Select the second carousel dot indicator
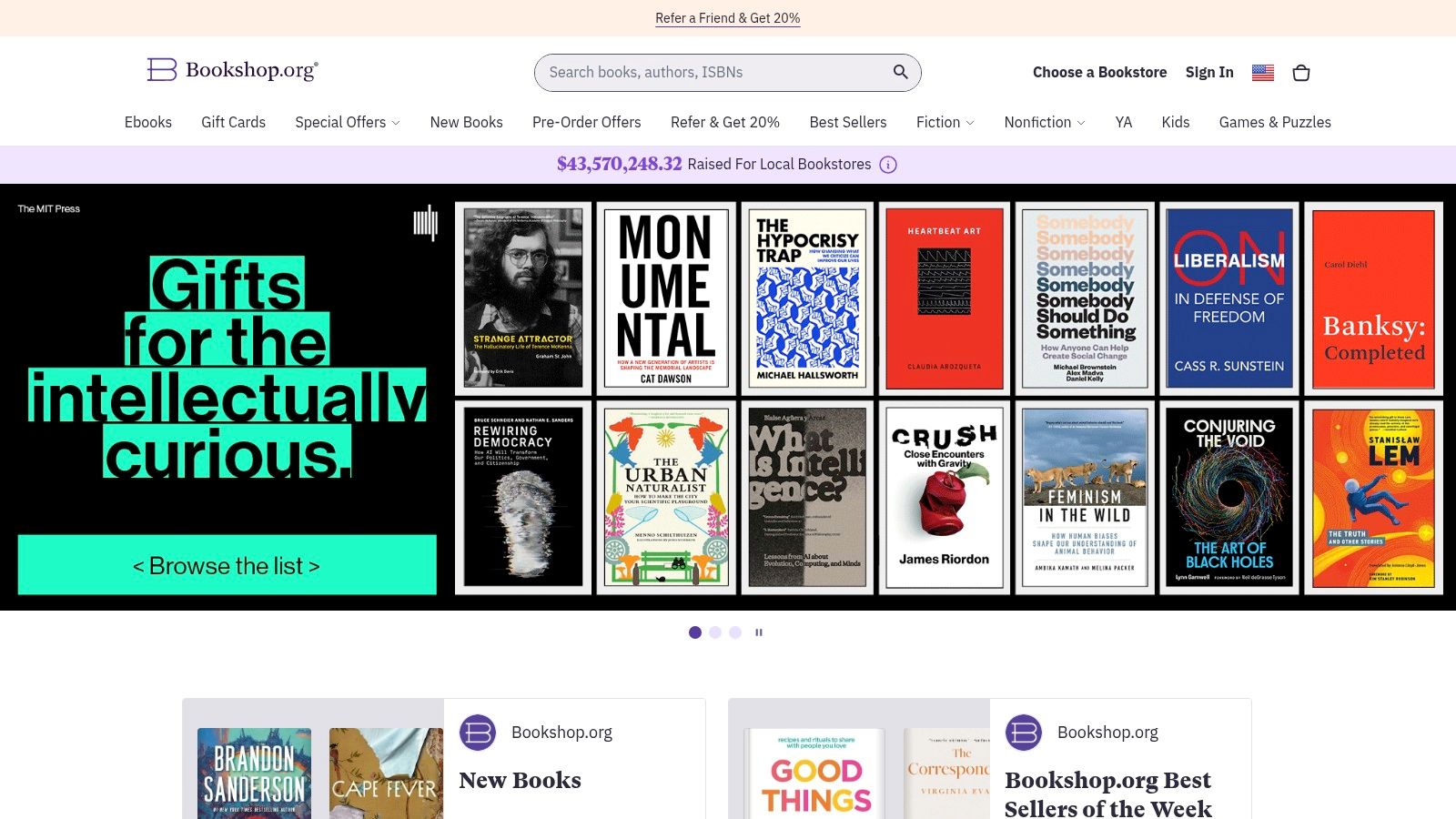 point(715,632)
